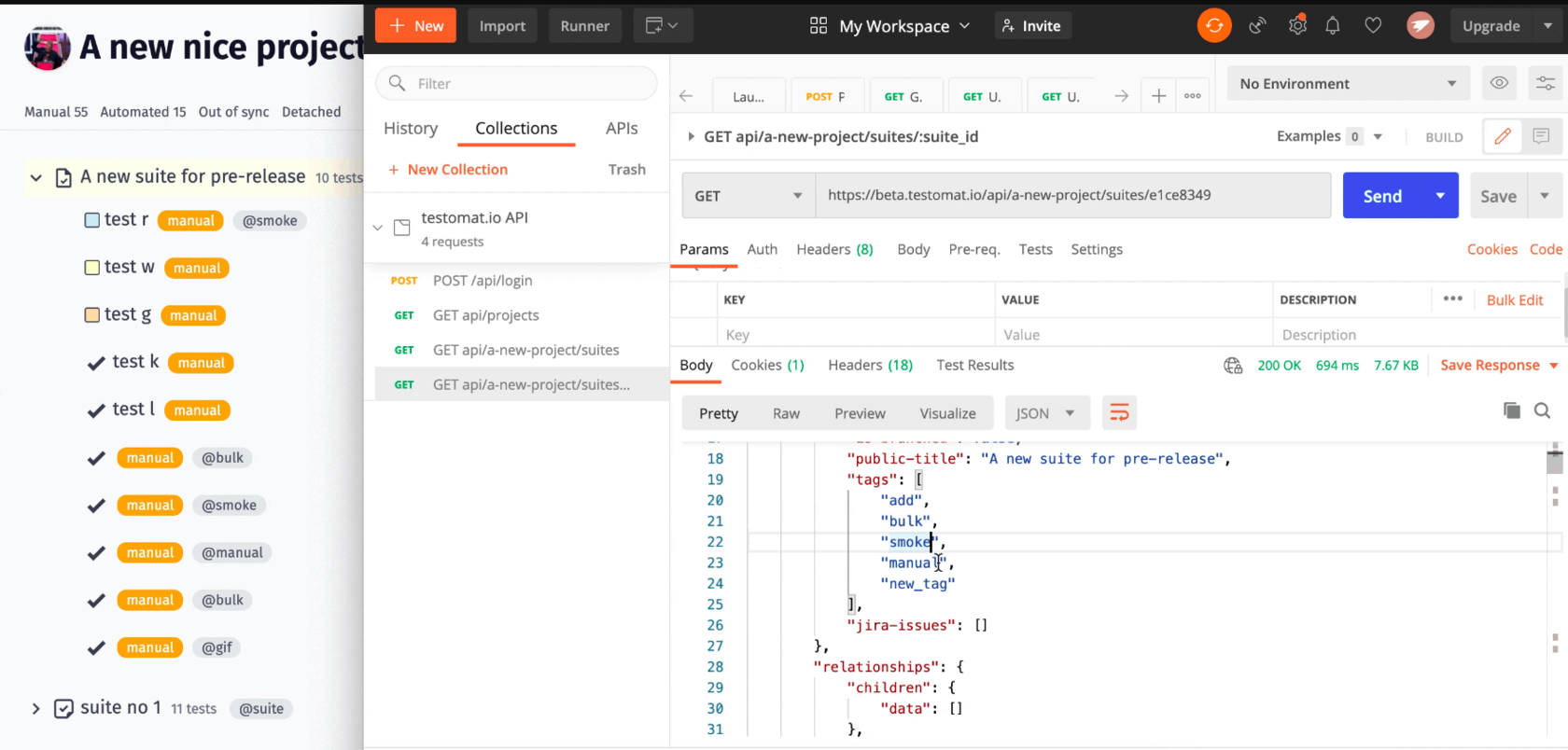The image size is (1568, 750).
Task: Toggle the checkmark for test l
Action: point(95,410)
